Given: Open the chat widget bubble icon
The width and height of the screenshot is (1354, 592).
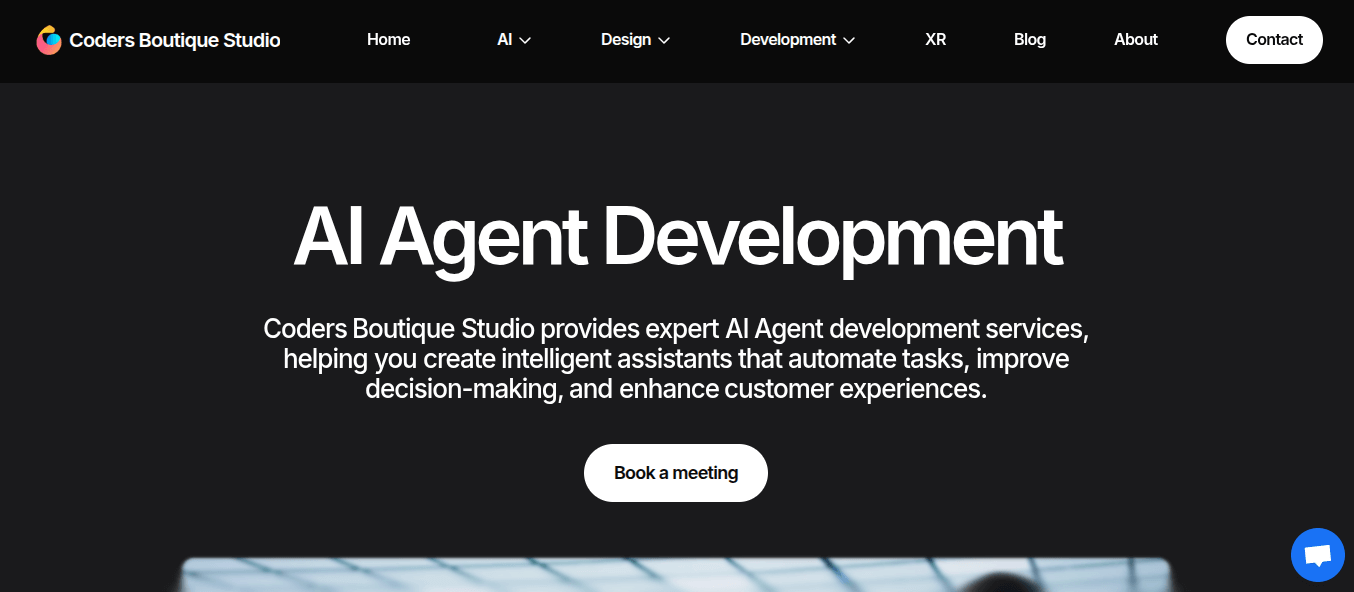Looking at the screenshot, I should point(1318,555).
